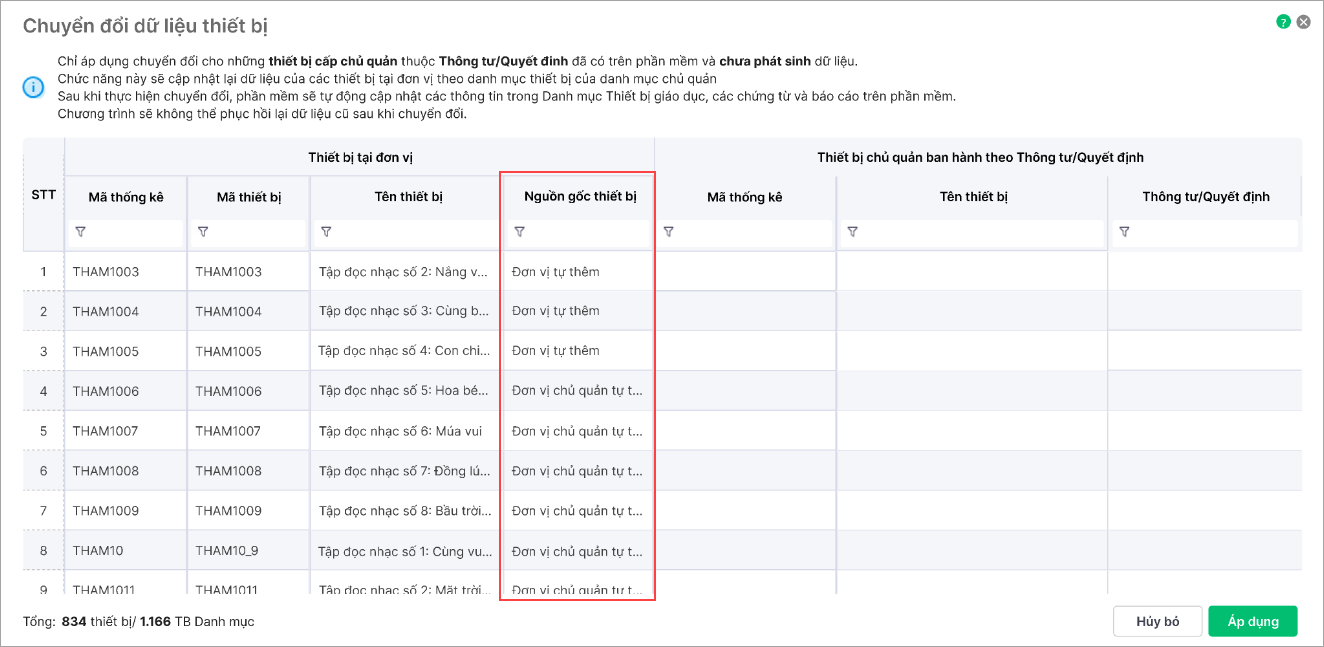
Task: Open filter icon for unit Tên thiết bị column
Action: point(326,232)
